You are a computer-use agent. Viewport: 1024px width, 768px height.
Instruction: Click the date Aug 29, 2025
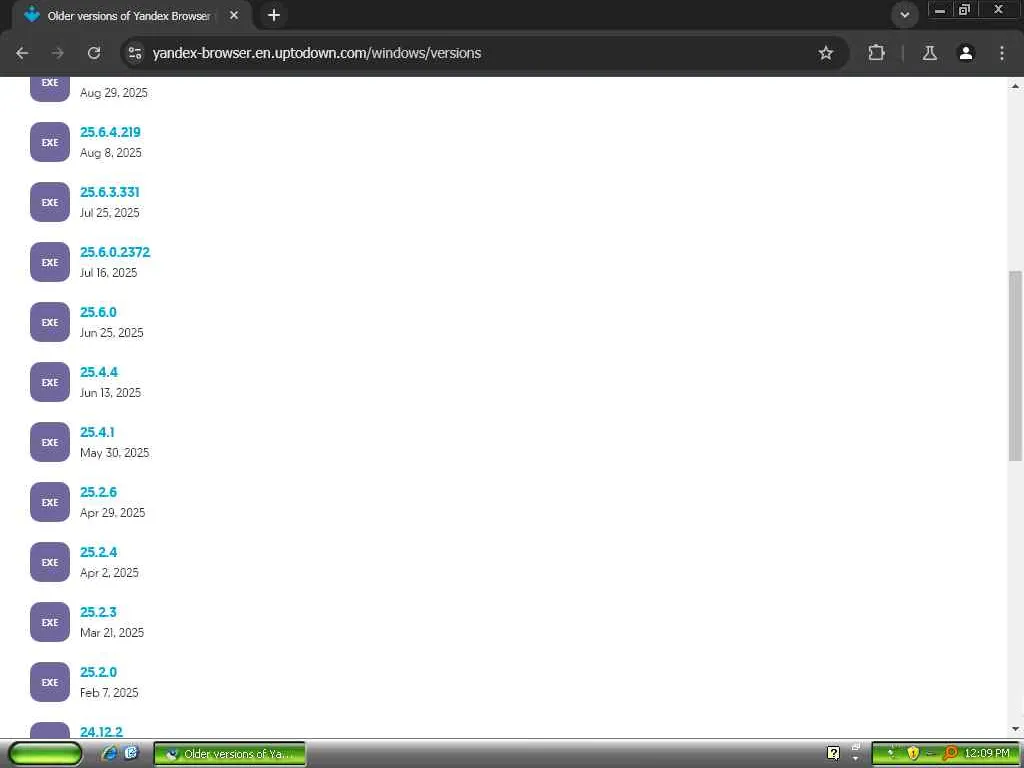pyautogui.click(x=114, y=93)
